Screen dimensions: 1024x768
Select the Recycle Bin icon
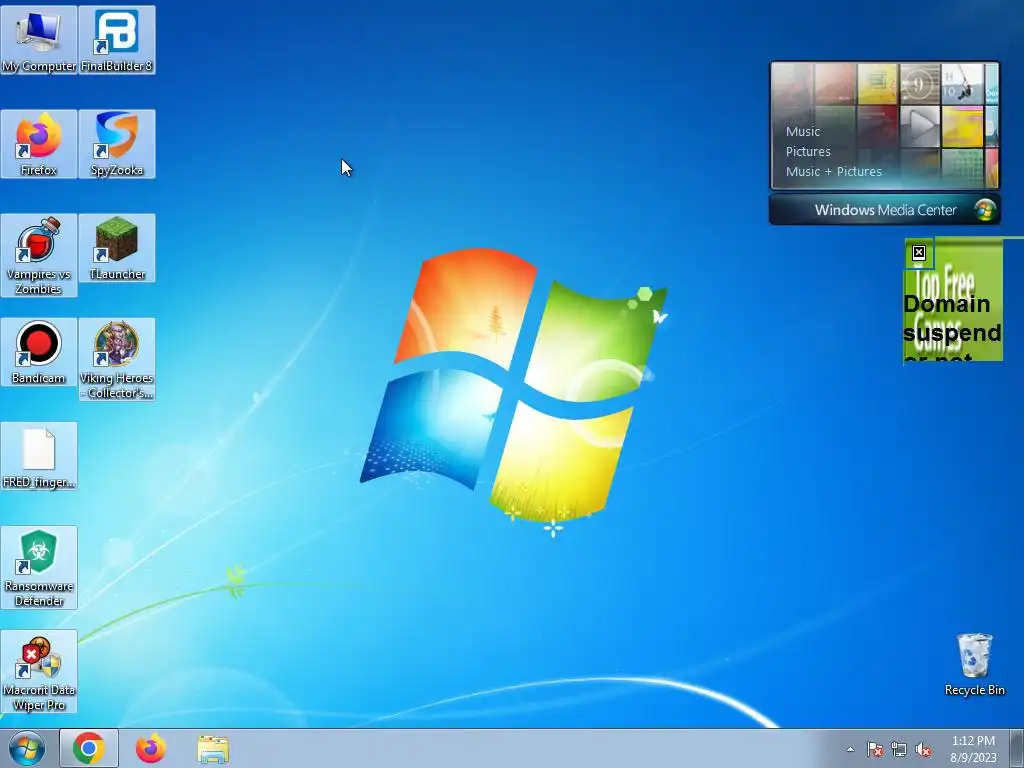pyautogui.click(x=974, y=664)
